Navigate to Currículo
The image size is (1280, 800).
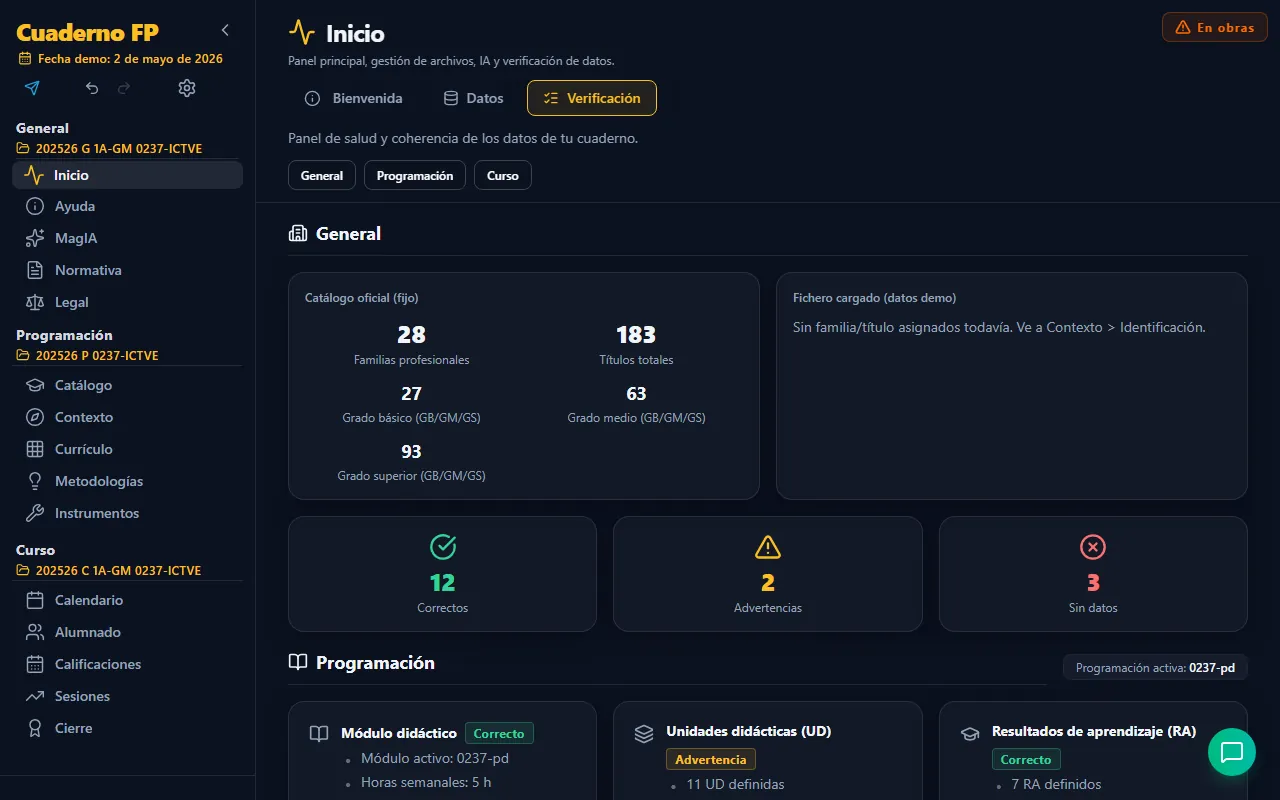click(127, 449)
